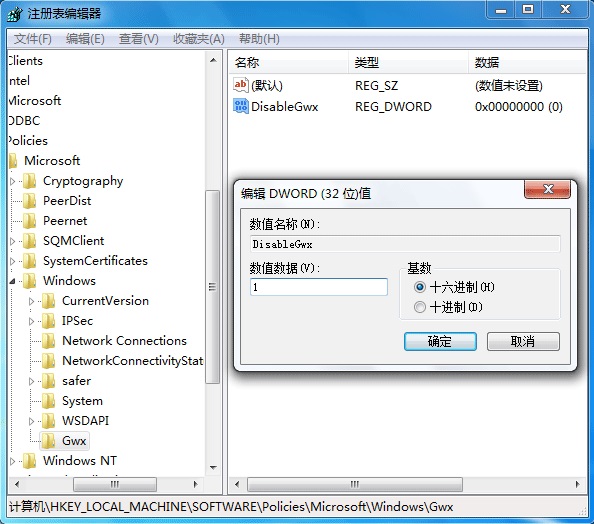
Task: Click the Windows folder icon
Action: pos(30,281)
